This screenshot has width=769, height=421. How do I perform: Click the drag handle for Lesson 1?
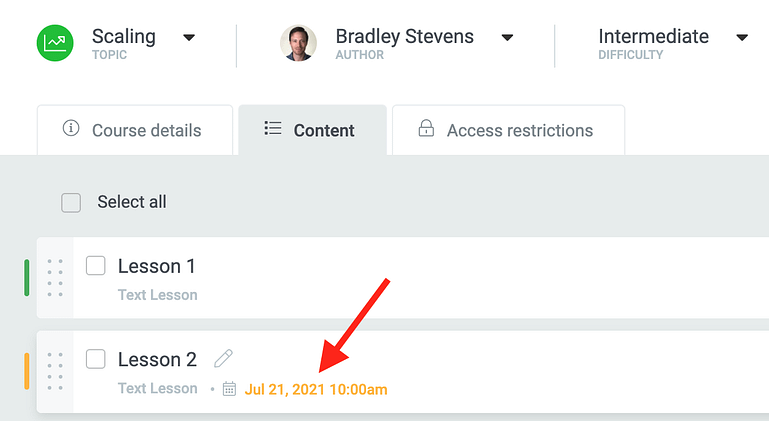coord(55,278)
